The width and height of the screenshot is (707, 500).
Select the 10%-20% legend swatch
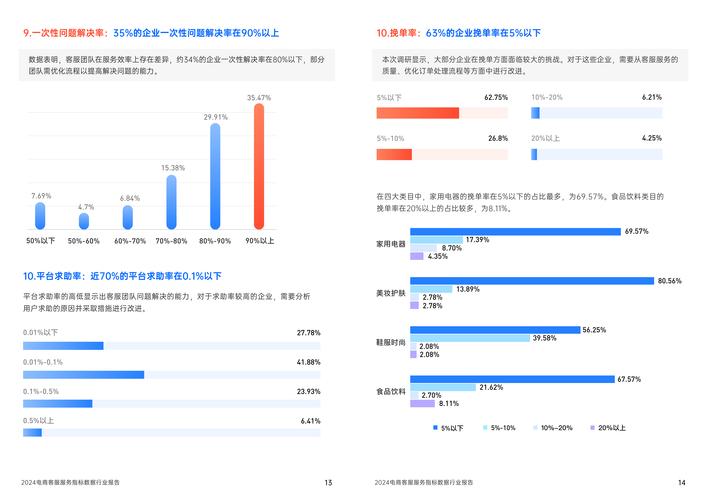(x=534, y=428)
